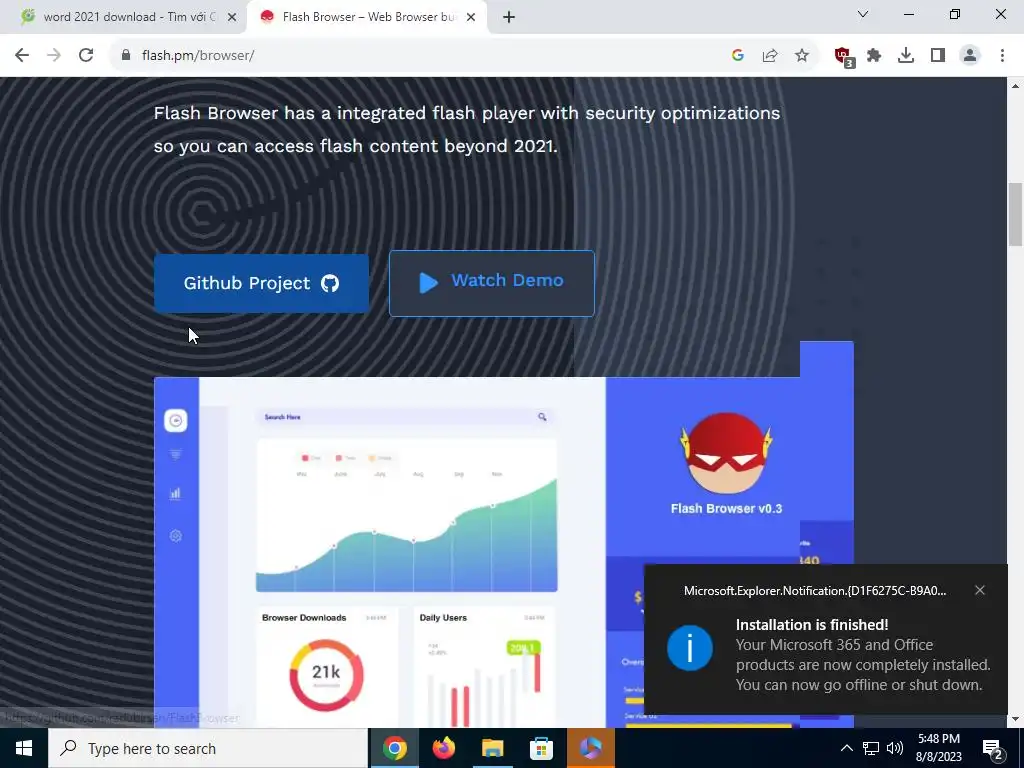This screenshot has height=768, width=1024.
Task: Click the Google icon in address bar
Action: (x=738, y=56)
